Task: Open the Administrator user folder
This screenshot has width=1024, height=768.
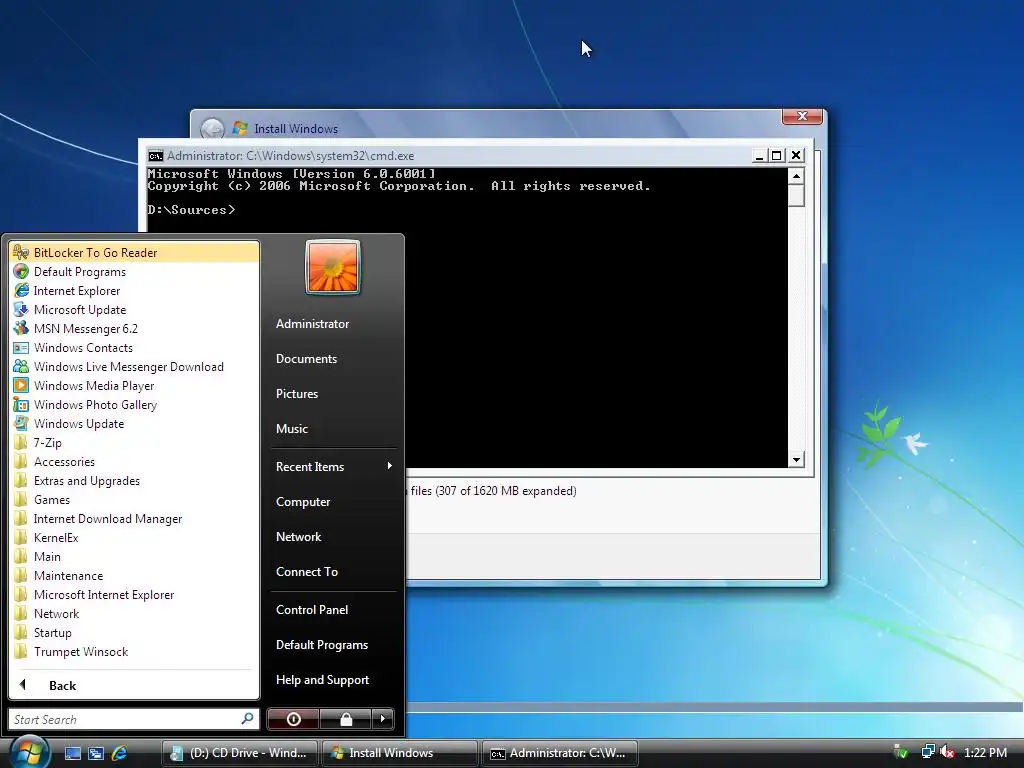Action: tap(332, 323)
